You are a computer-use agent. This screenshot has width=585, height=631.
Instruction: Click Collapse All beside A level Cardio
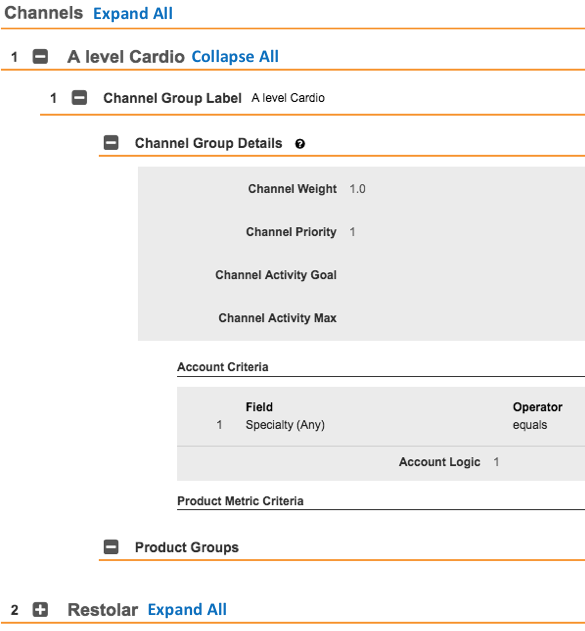coord(235,57)
